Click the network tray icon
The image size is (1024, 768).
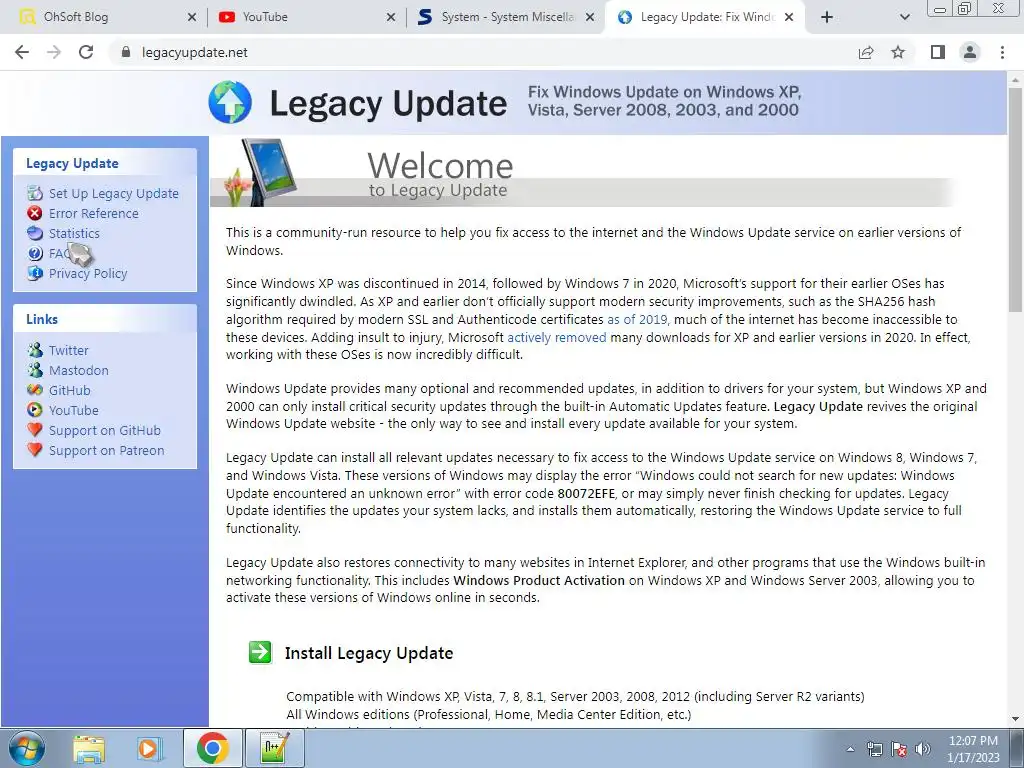pos(874,749)
